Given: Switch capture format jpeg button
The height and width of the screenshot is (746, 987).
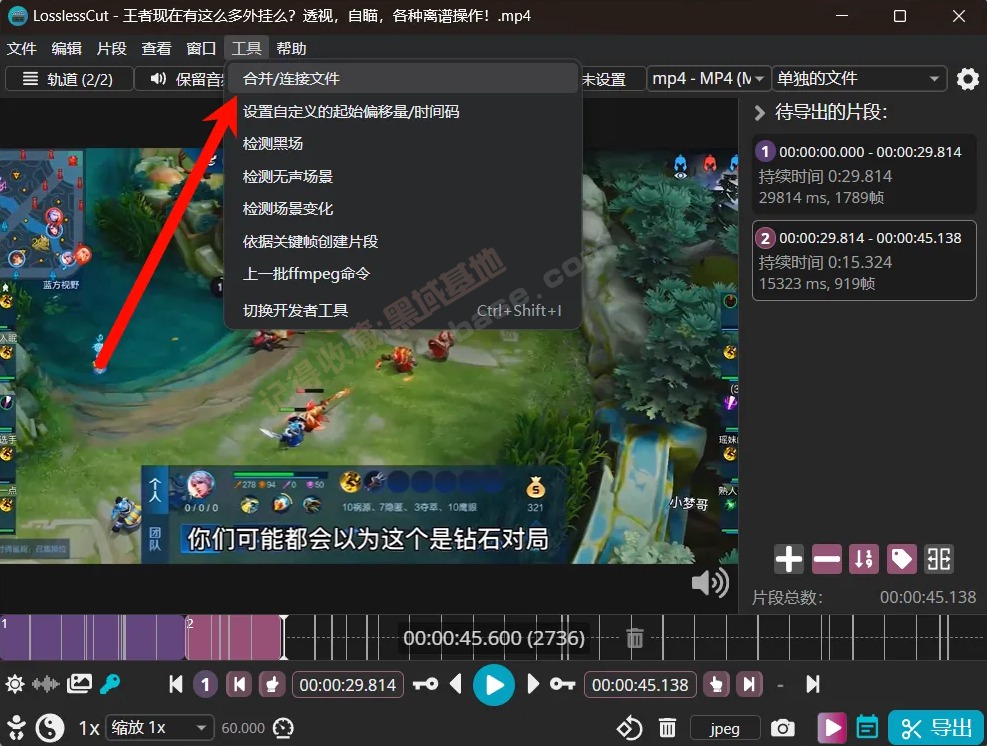Looking at the screenshot, I should click(x=725, y=728).
